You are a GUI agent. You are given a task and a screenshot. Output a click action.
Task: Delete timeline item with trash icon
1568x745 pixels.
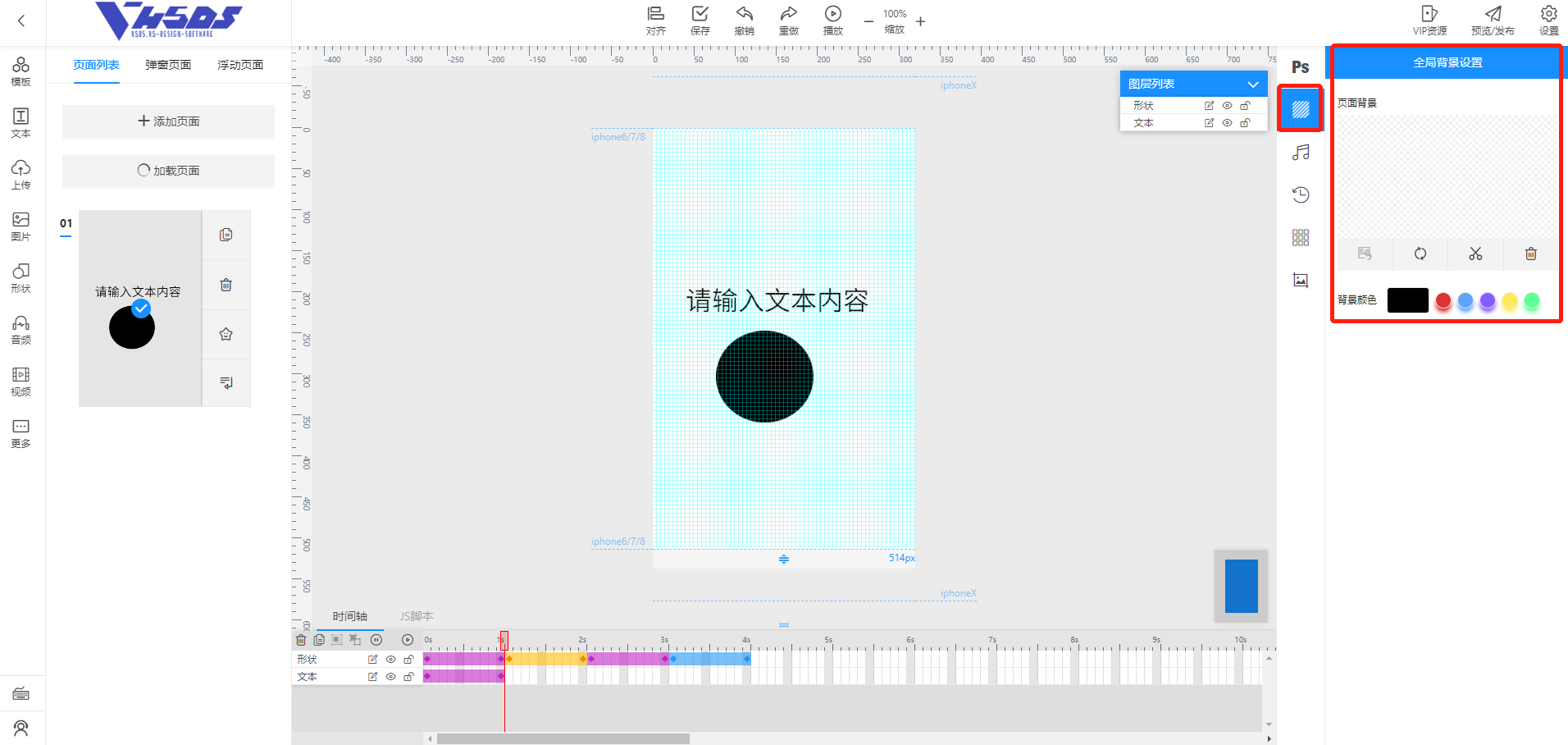301,640
